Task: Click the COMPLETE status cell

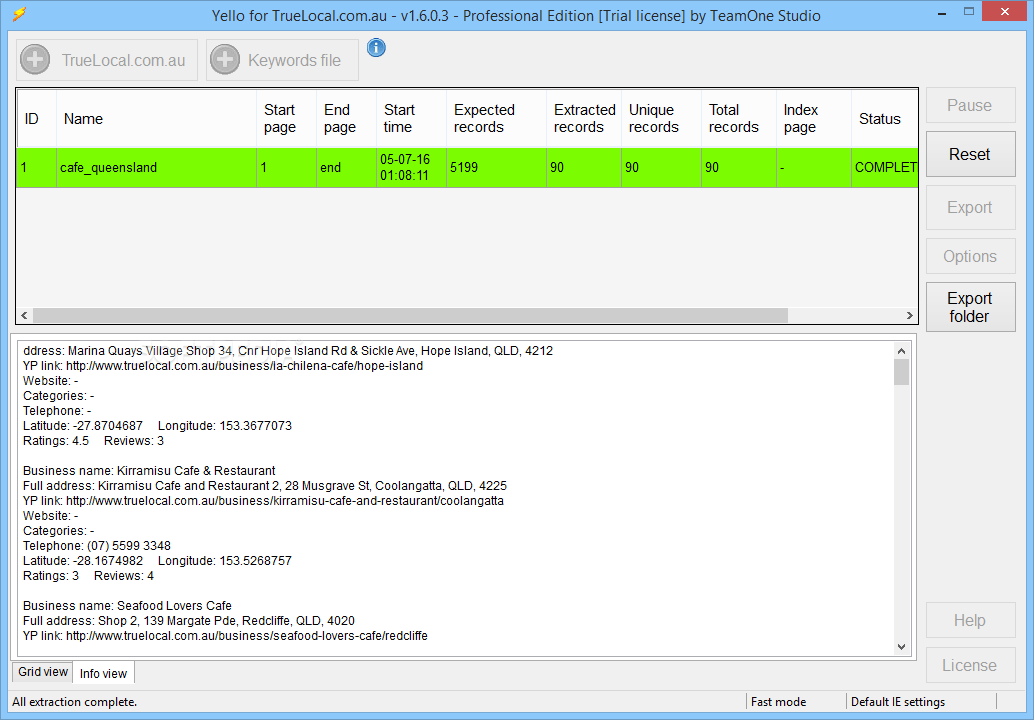Action: pos(884,167)
